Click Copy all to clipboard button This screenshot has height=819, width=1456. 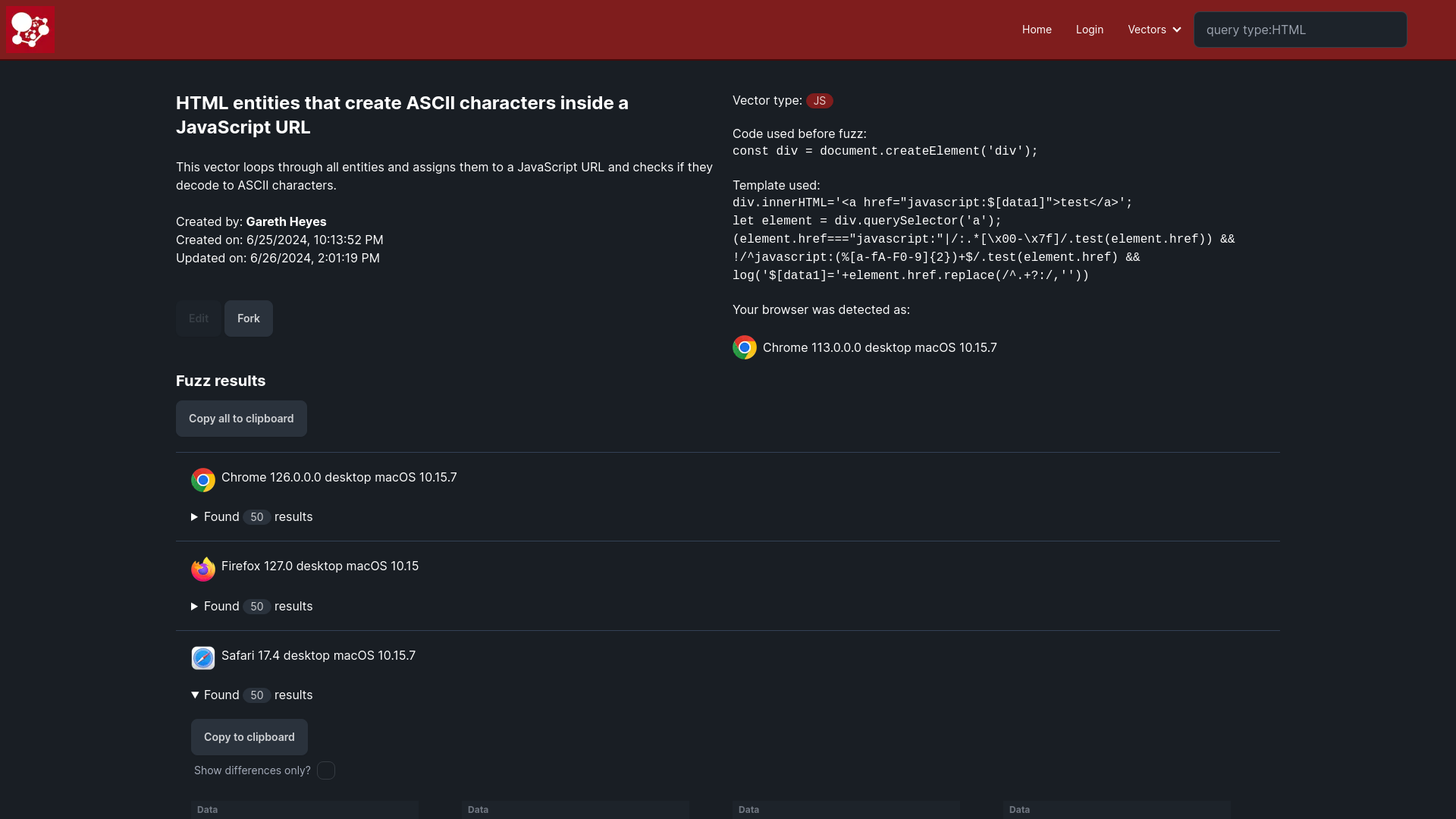(241, 418)
